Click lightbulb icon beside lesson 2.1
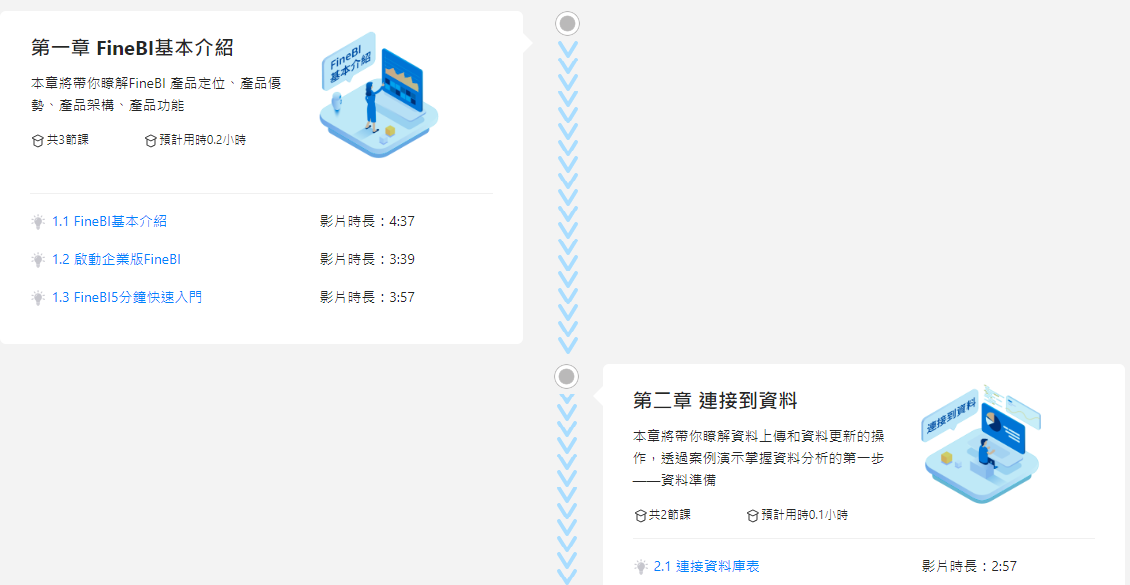The image size is (1130, 585). [x=641, y=566]
